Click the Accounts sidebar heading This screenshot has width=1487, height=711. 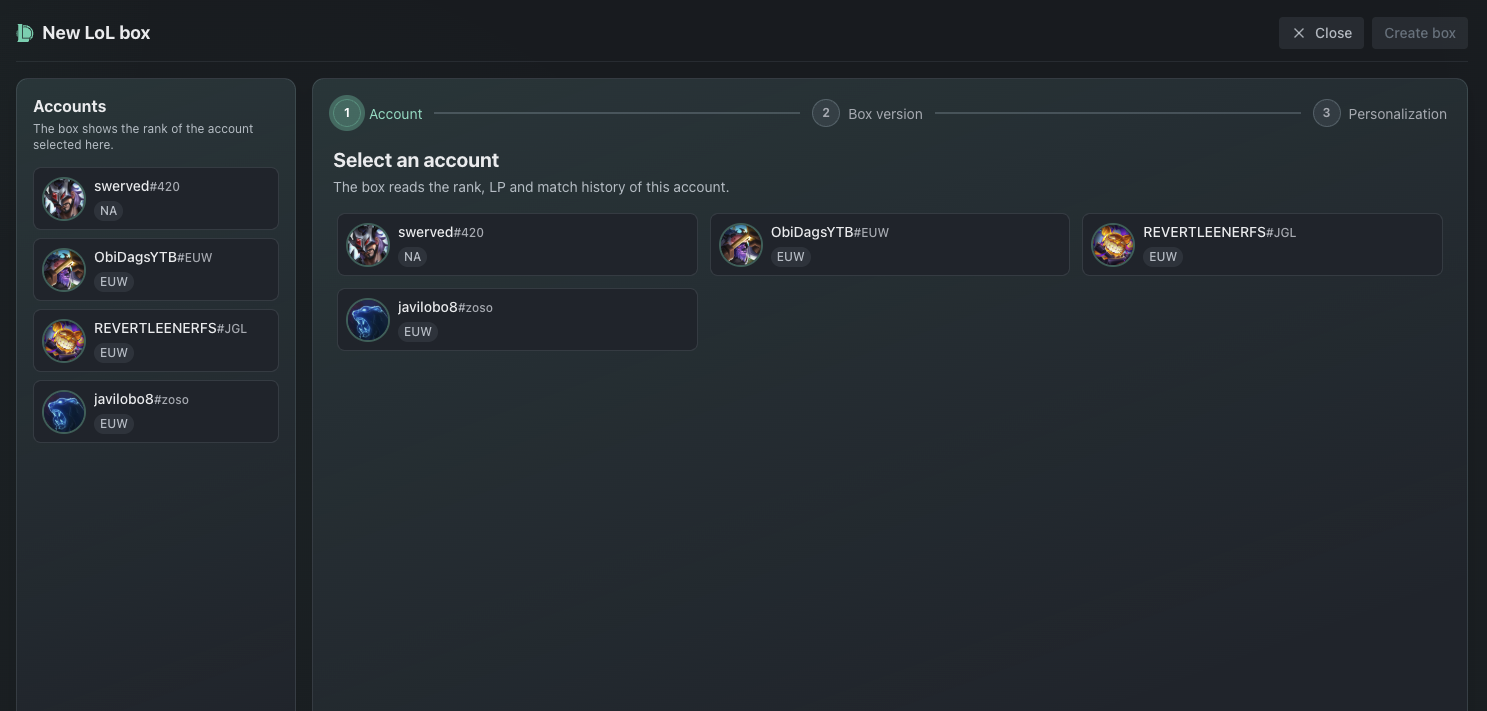pyautogui.click(x=70, y=106)
